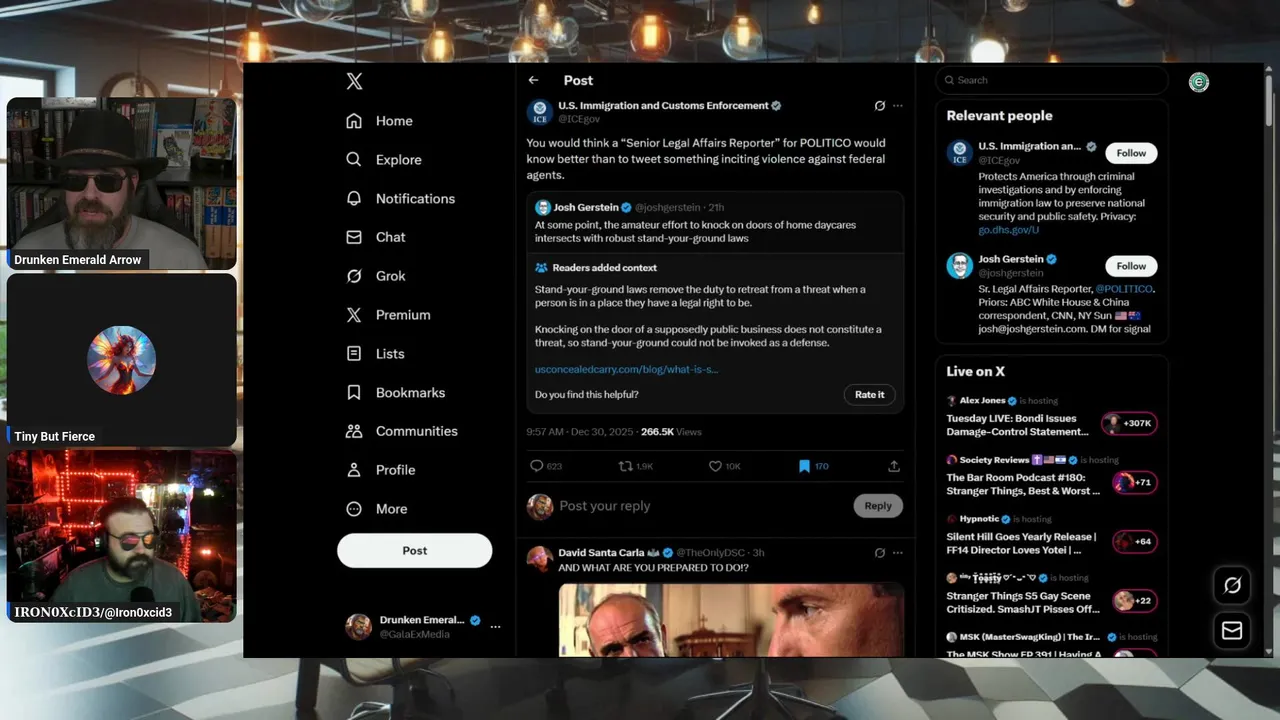Click the white Post button in sidebar
This screenshot has width=1280, height=720.
(415, 551)
